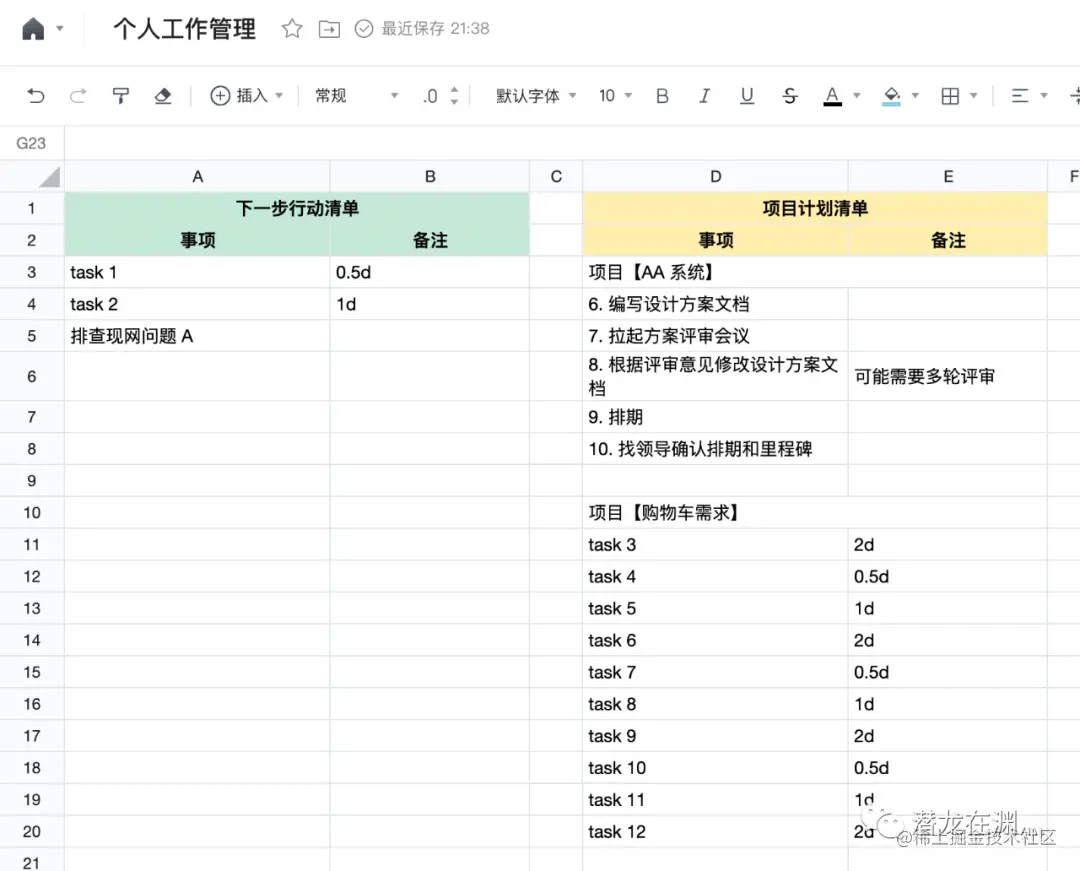
Task: Click the document title 个人工作管理
Action: point(185,29)
